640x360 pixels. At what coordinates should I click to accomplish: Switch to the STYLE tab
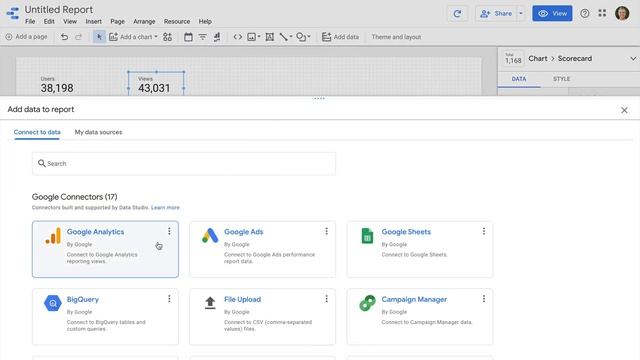(x=562, y=79)
